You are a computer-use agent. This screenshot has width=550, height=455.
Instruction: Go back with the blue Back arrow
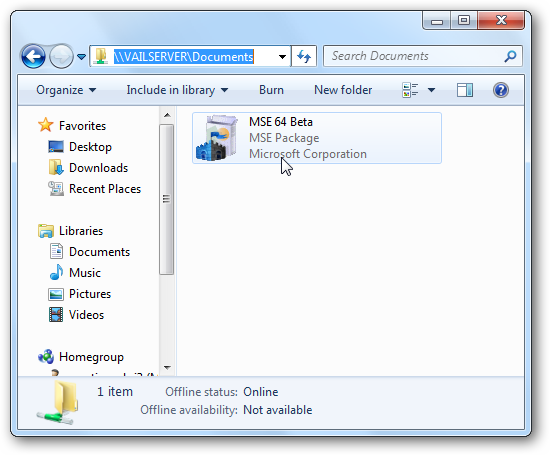click(x=34, y=56)
